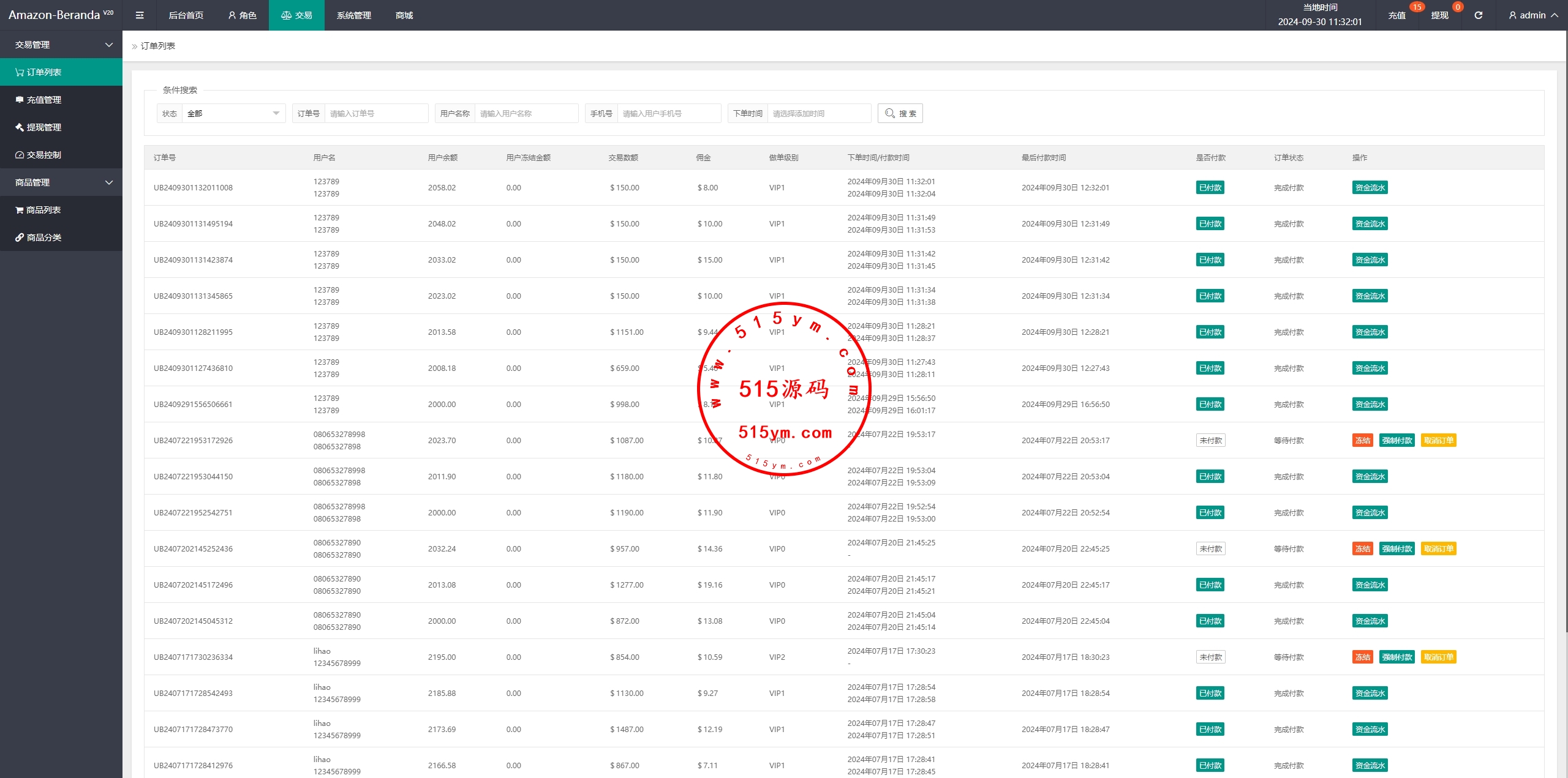This screenshot has height=778, width=1568.
Task: Expand the admin user menu
Action: pos(1534,15)
